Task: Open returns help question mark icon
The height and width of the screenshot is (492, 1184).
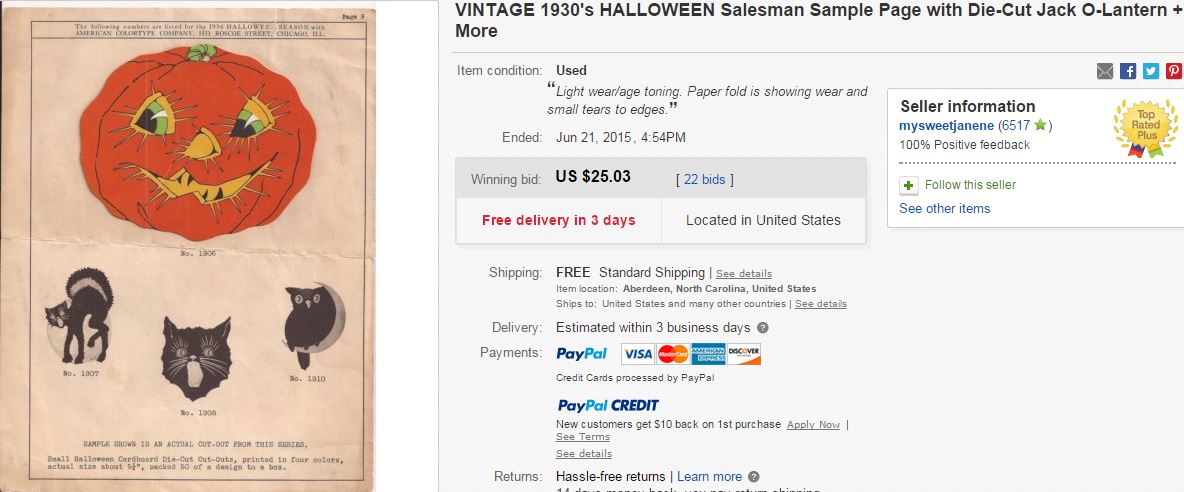Action: pos(753,477)
